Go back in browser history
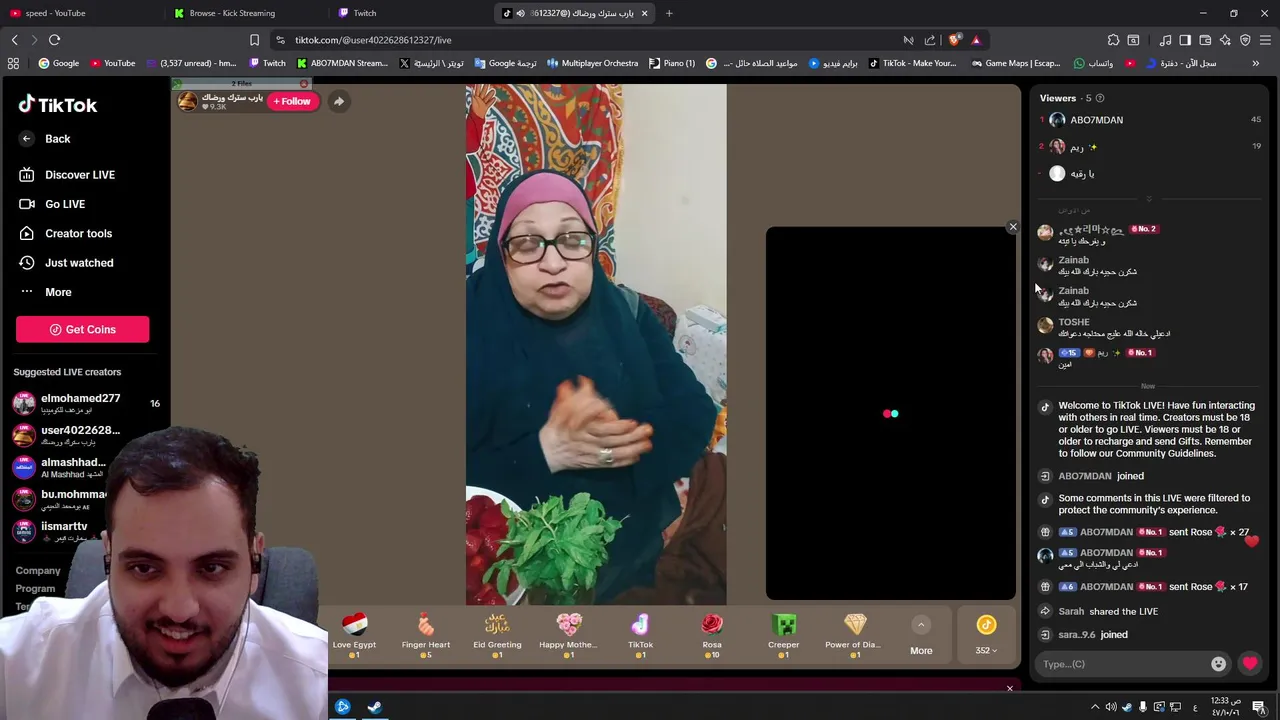Image resolution: width=1280 pixels, height=720 pixels. pyautogui.click(x=14, y=40)
